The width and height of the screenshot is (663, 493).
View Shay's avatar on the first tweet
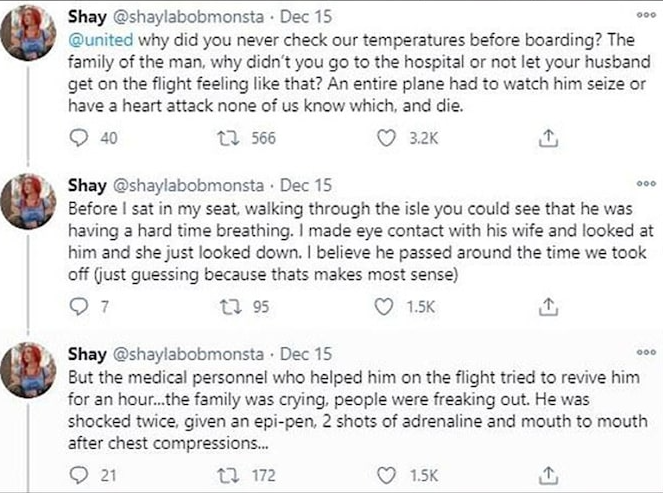click(x=35, y=35)
